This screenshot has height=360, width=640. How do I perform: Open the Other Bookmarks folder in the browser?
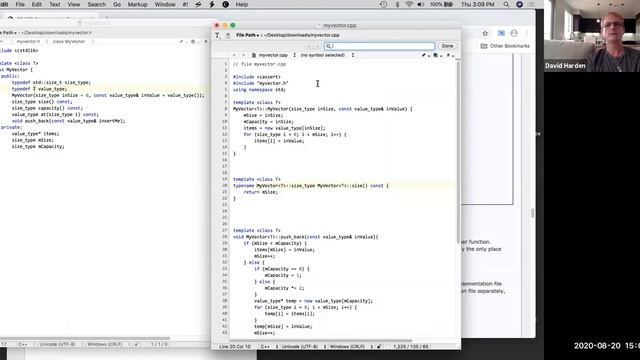(505, 46)
